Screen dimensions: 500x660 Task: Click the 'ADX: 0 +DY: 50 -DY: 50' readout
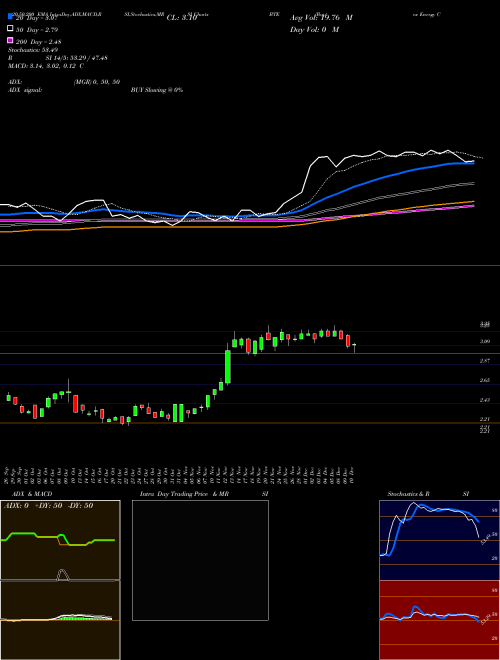(48, 506)
